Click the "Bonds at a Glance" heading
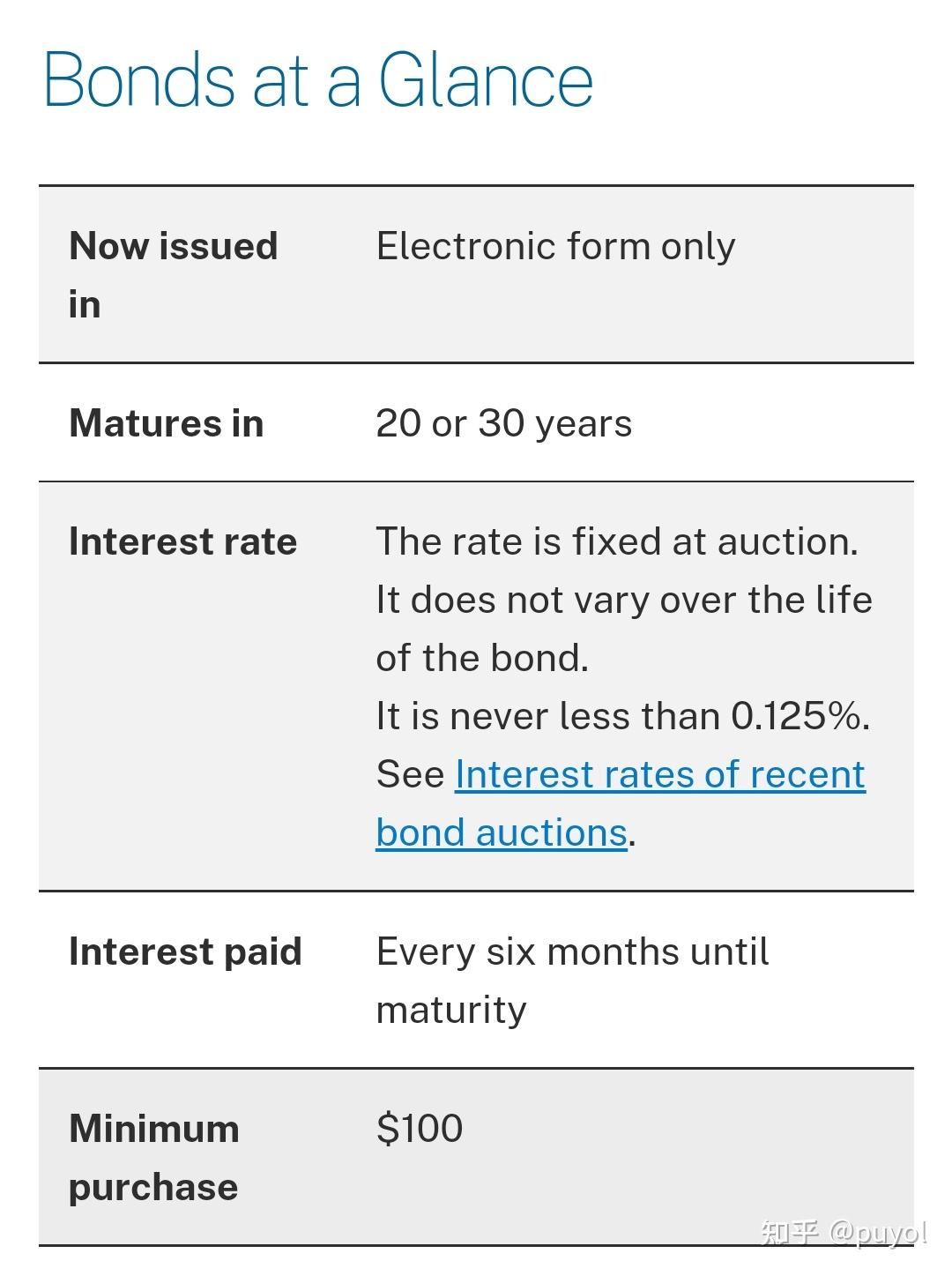Screen dimensions: 952x1276 click(x=317, y=80)
